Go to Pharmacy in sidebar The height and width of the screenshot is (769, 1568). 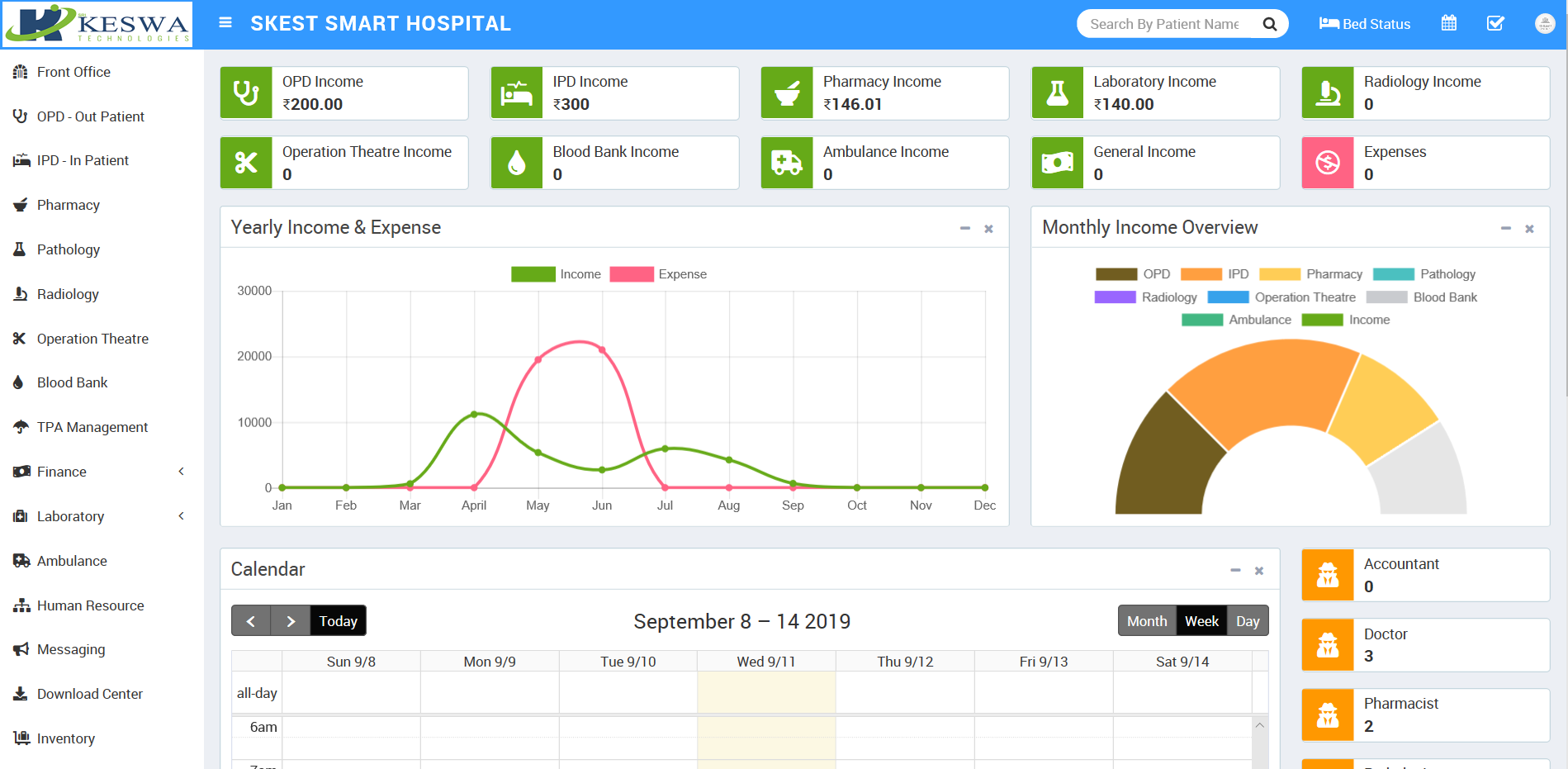point(68,205)
